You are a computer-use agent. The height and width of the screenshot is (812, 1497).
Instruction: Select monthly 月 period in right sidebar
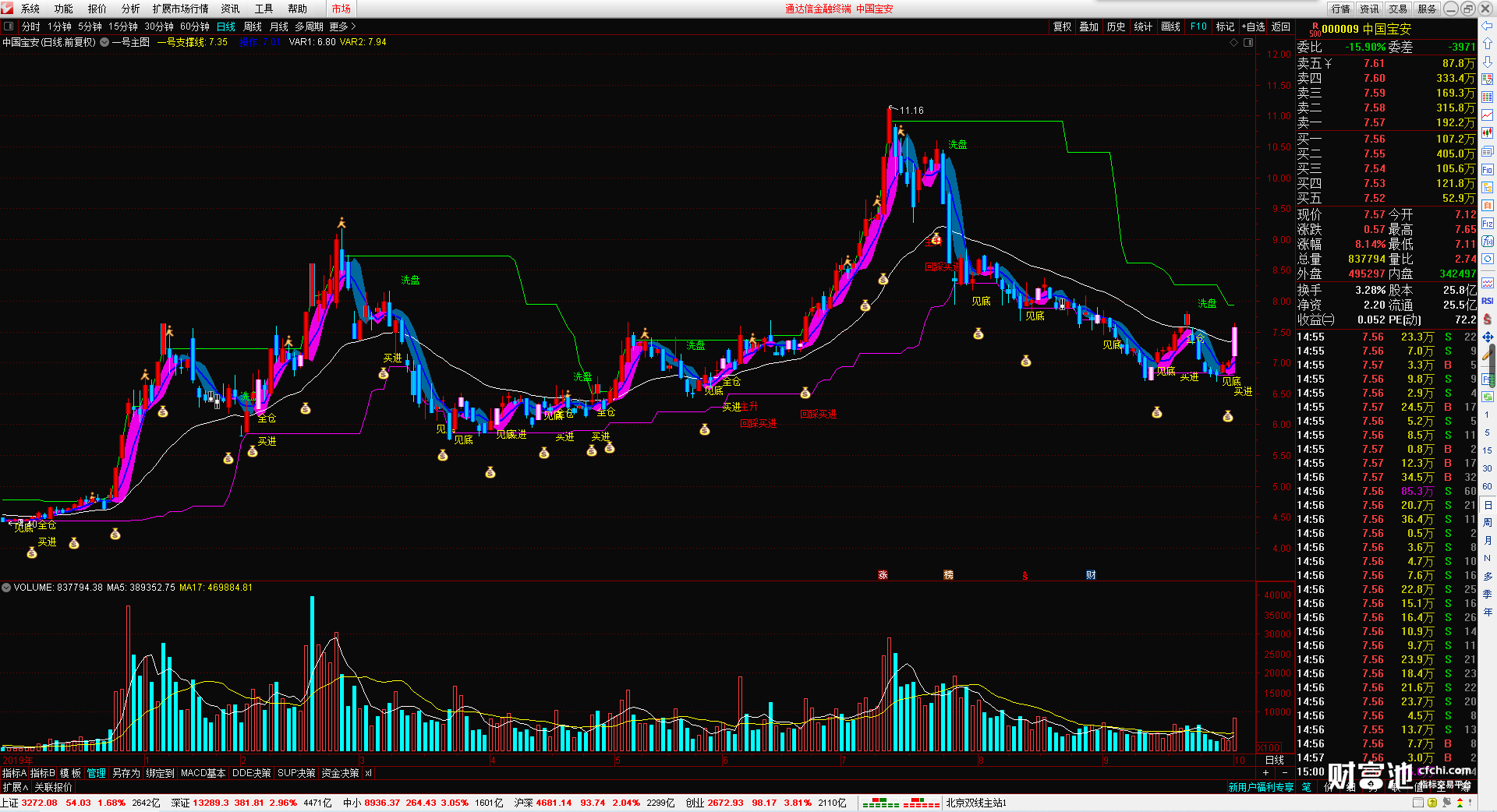tap(1488, 541)
